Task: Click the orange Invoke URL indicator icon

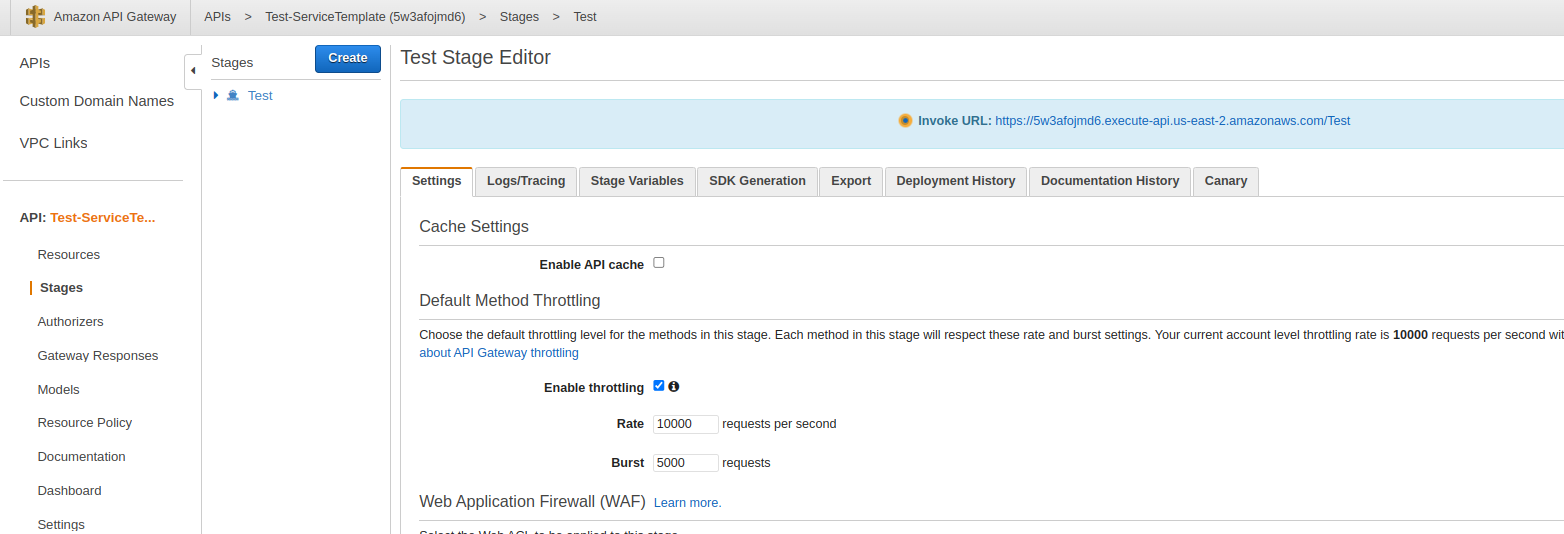Action: coord(905,121)
